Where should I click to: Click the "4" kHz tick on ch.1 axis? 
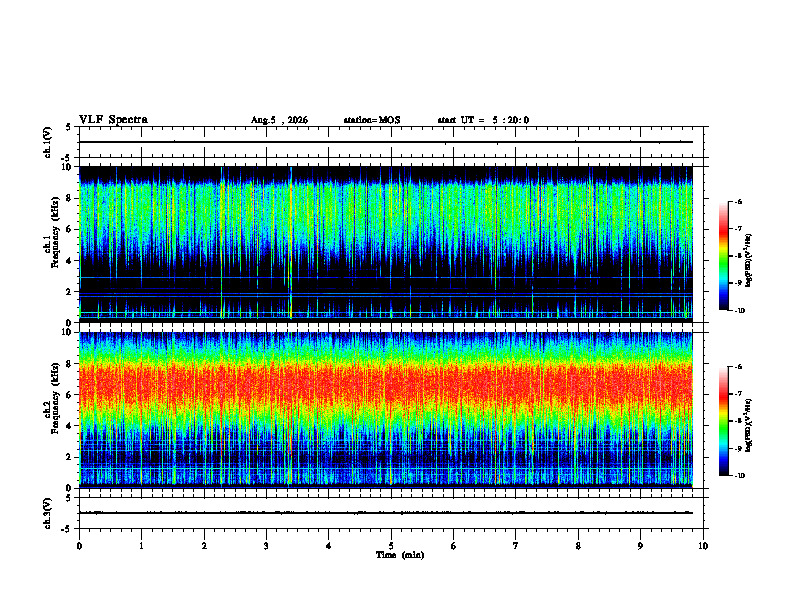pyautogui.click(x=70, y=261)
